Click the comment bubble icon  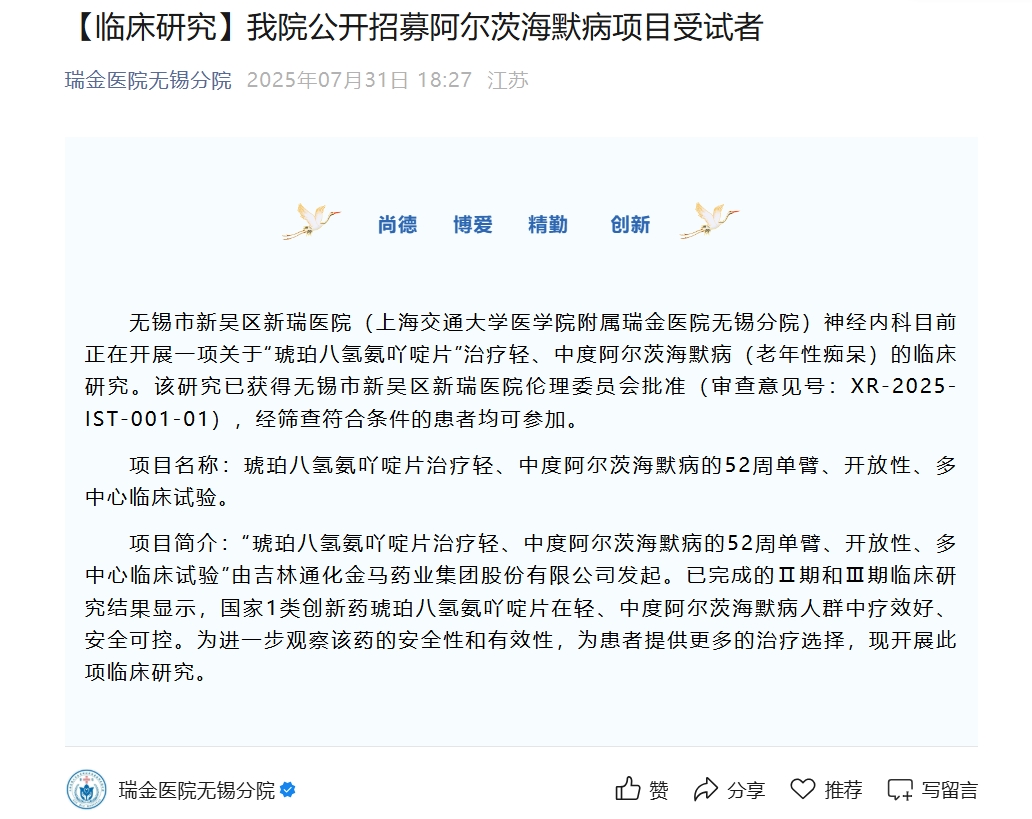tap(900, 789)
